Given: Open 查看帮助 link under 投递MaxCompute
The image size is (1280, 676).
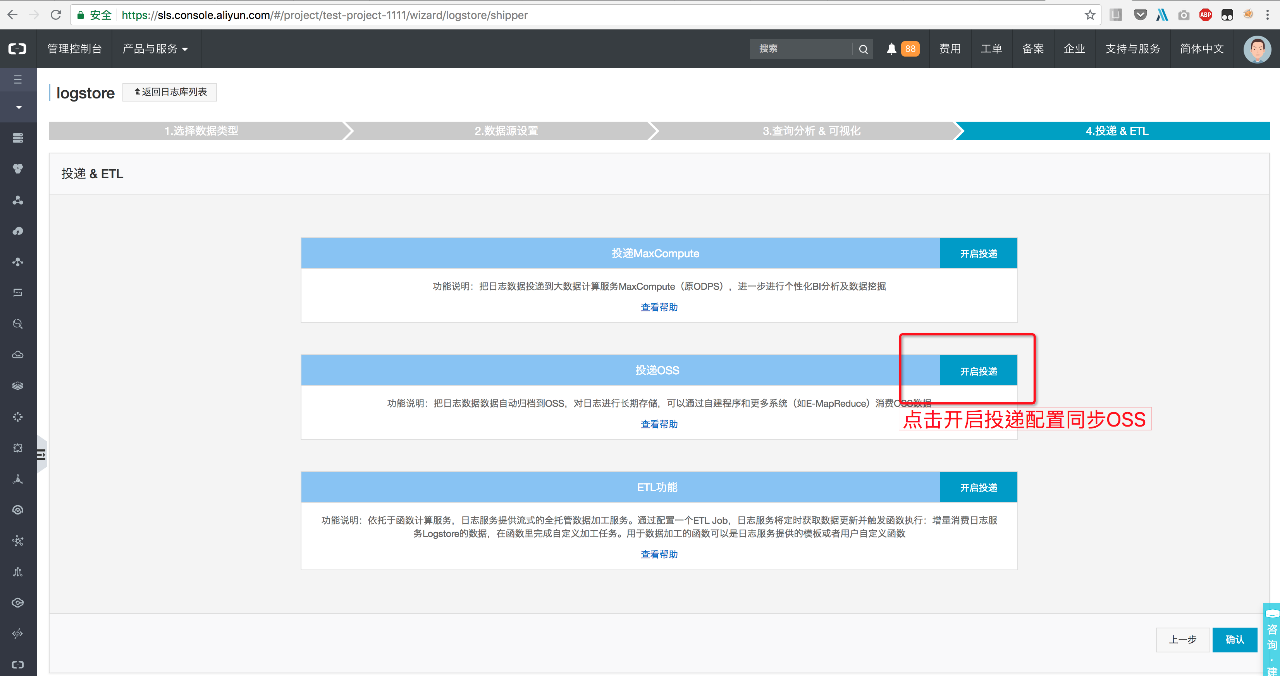Looking at the screenshot, I should coord(659,307).
